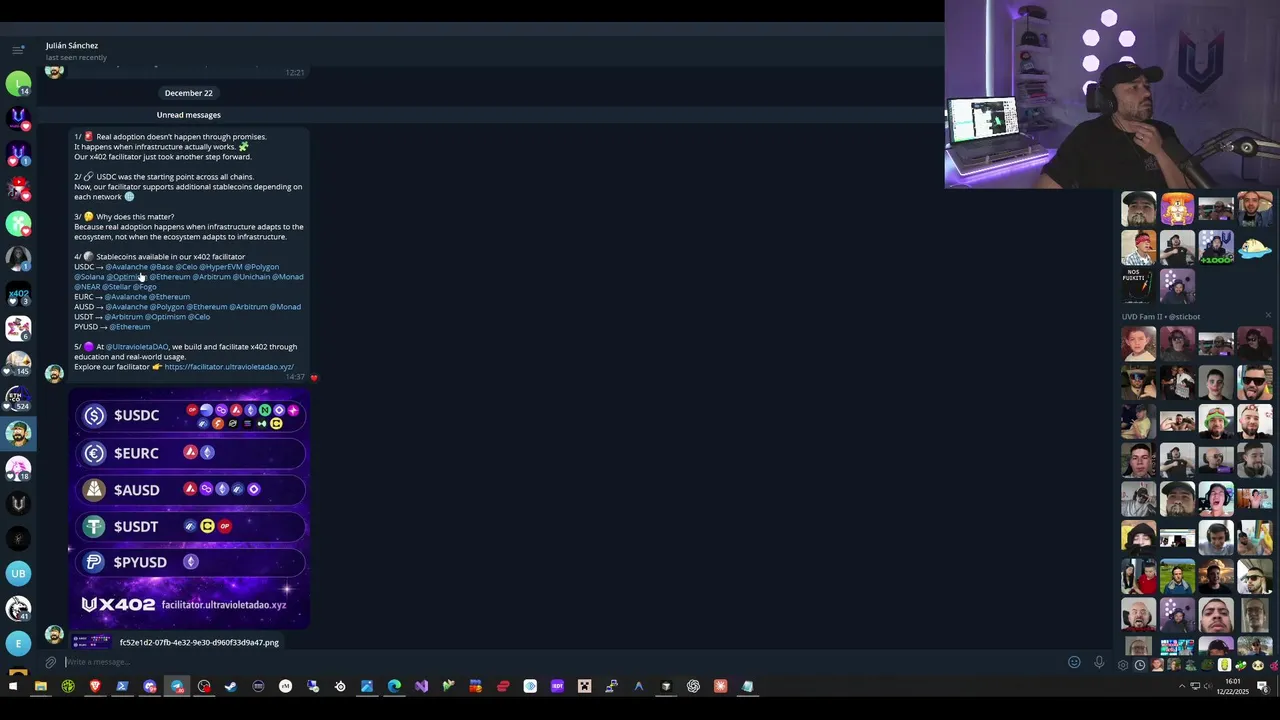Open Visual Studio from the taskbar
Image resolution: width=1280 pixels, height=720 pixels.
click(421, 686)
